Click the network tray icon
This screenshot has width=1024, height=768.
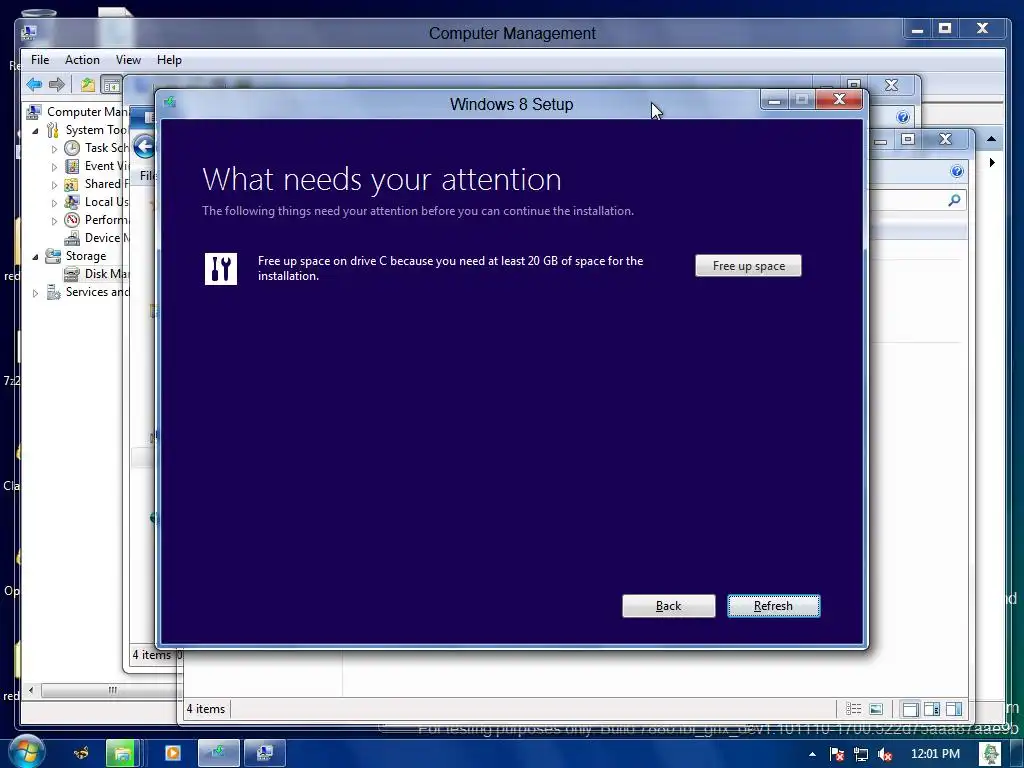pyautogui.click(x=861, y=754)
